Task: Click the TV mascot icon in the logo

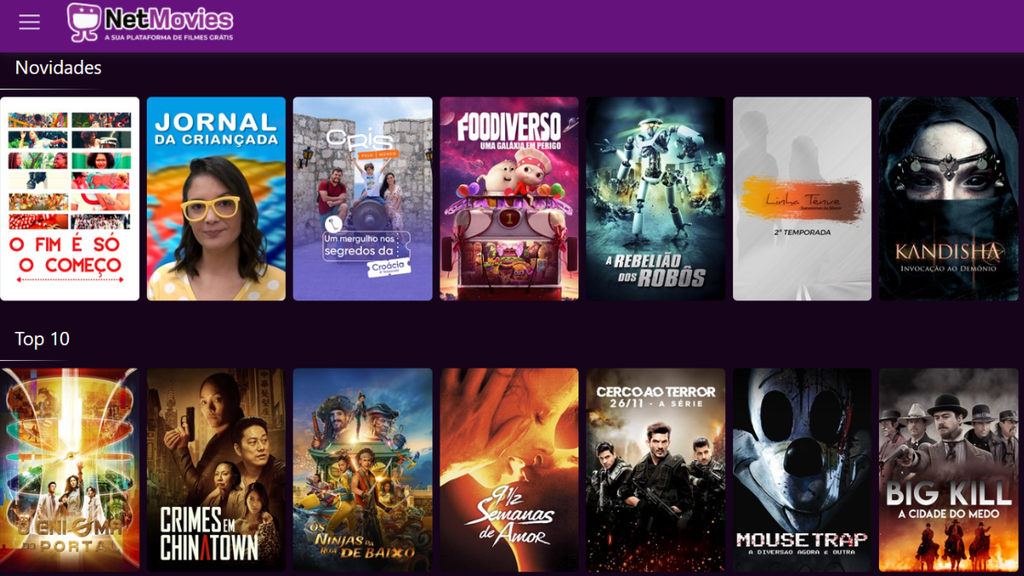Action: pyautogui.click(x=84, y=22)
